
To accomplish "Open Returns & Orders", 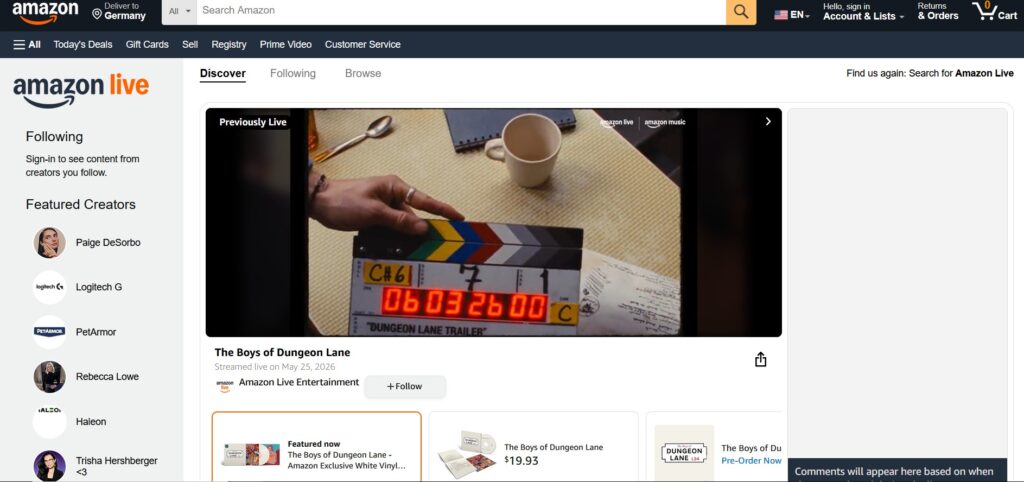I will click(938, 12).
